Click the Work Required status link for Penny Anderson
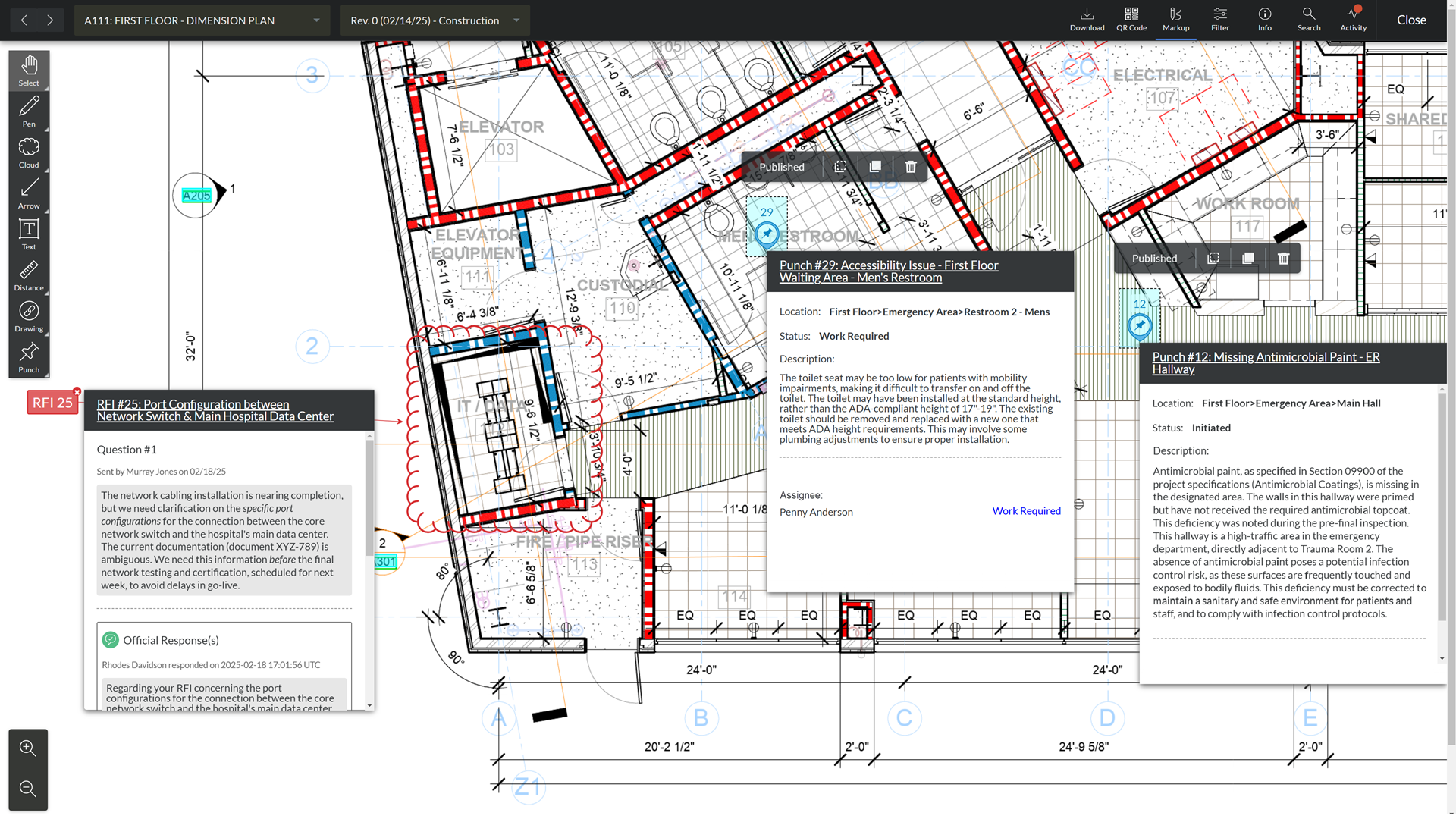Screen dimensions: 1456x819 point(1026,511)
